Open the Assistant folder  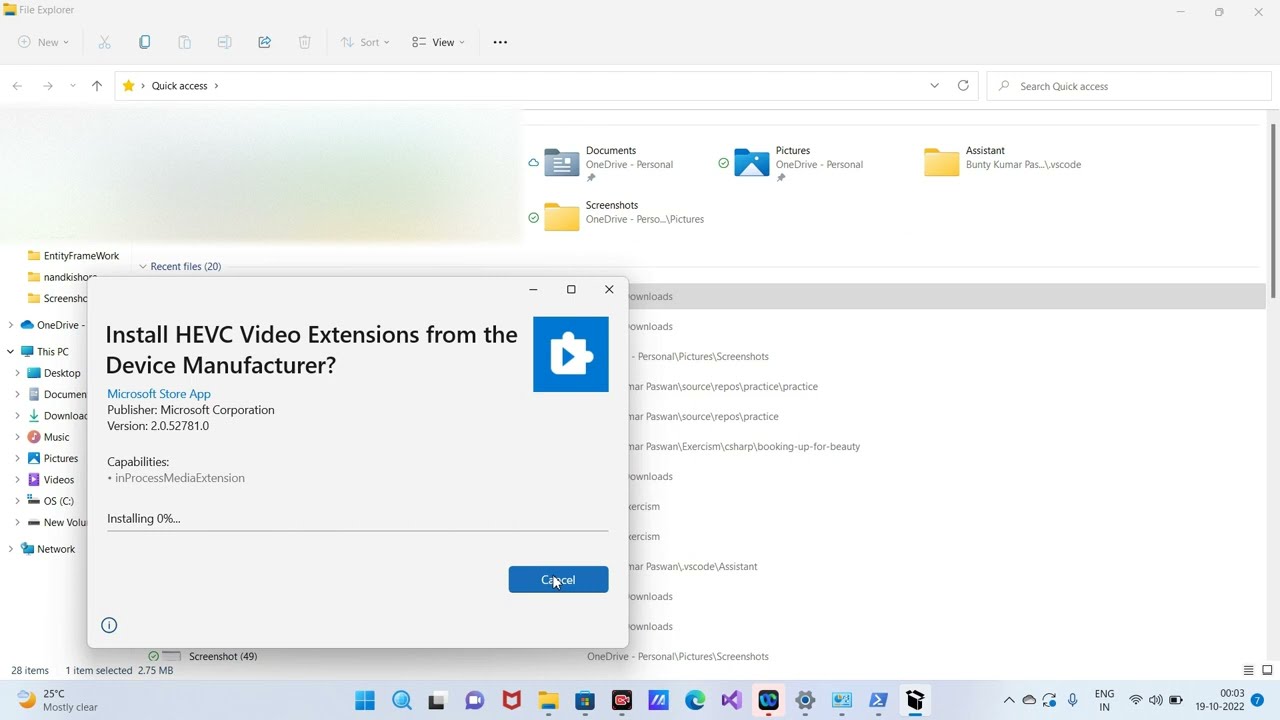(x=1003, y=161)
